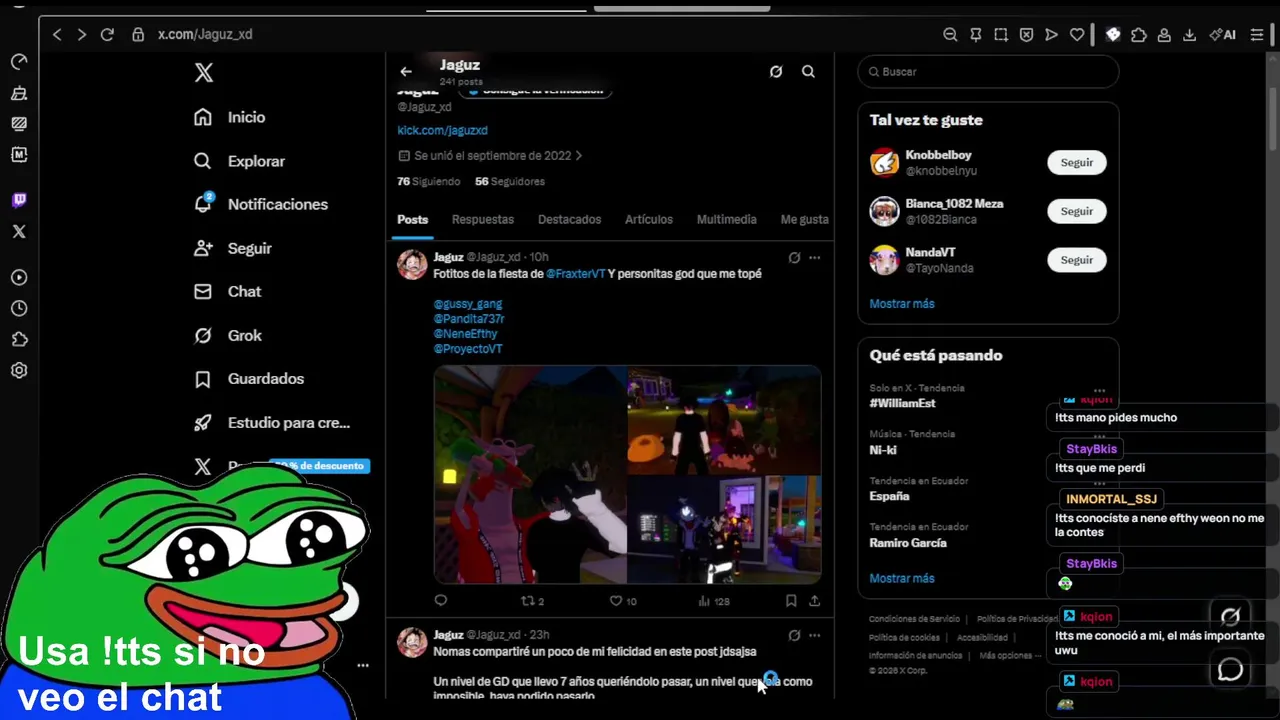1280x720 pixels.
Task: Open the AI assistant toolbar icon
Action: pos(1222,34)
